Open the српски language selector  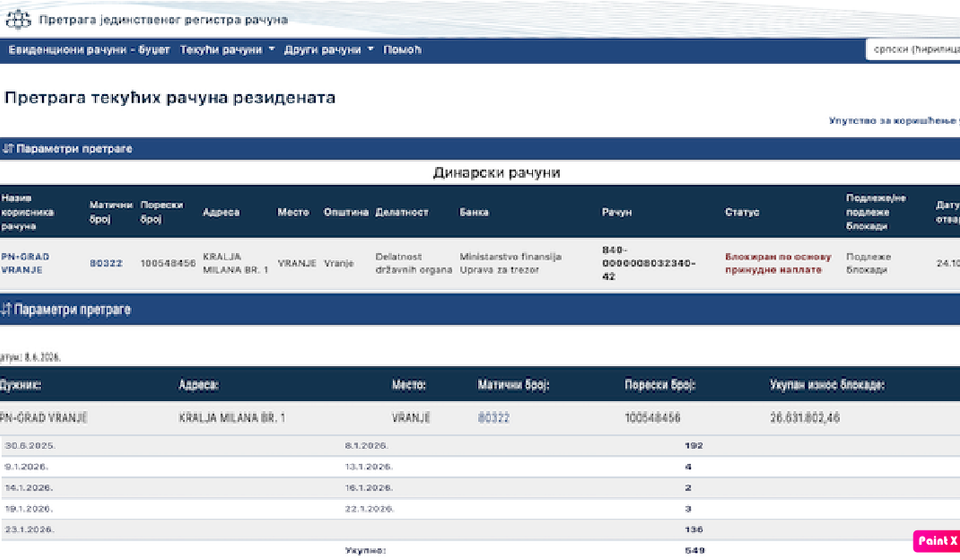[913, 50]
